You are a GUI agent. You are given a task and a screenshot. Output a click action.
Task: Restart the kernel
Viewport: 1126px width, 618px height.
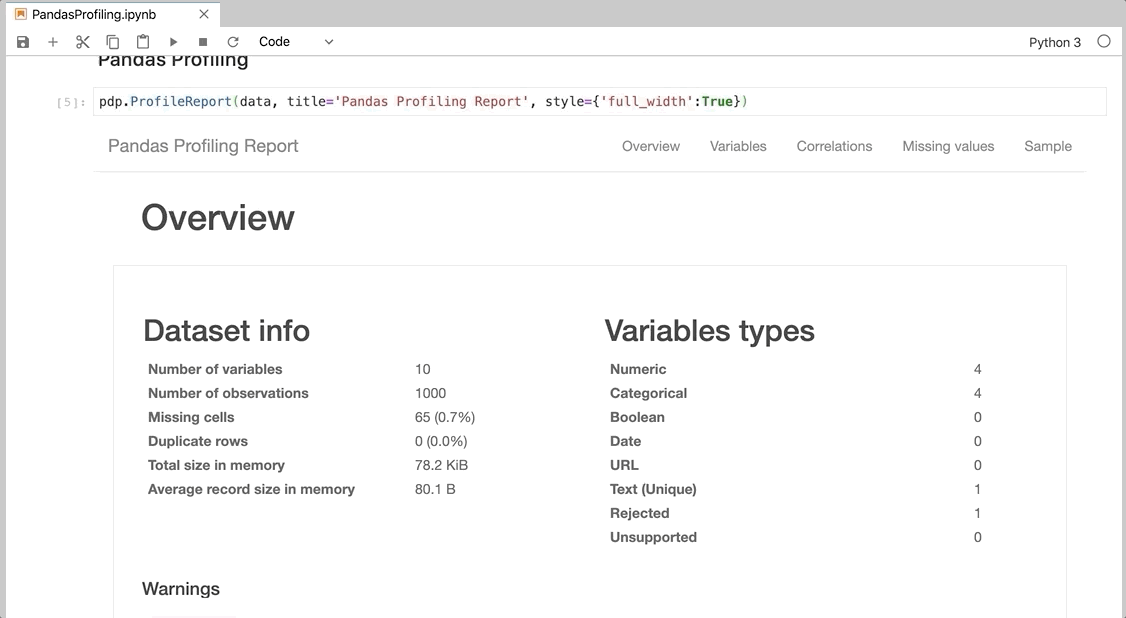(233, 42)
